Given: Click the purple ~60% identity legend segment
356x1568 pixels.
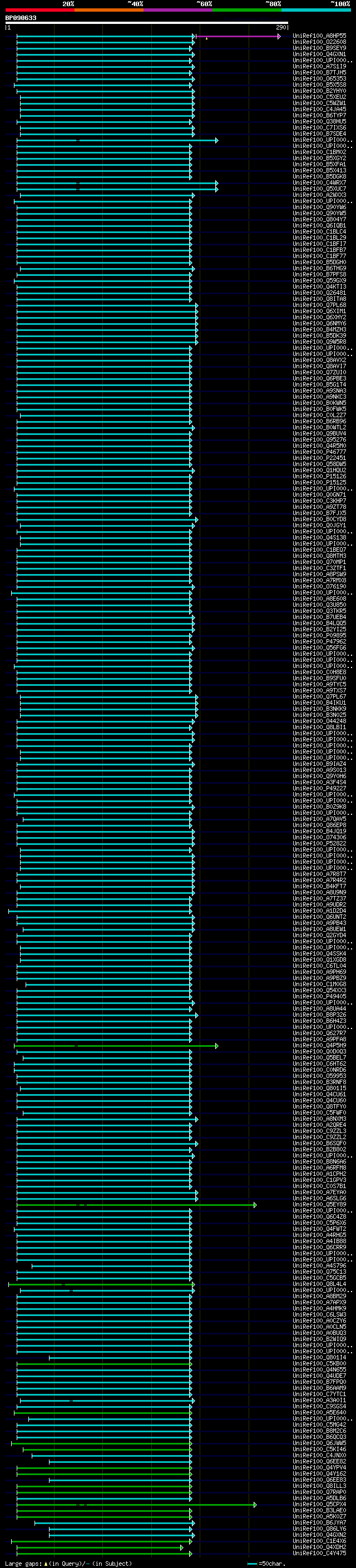Looking at the screenshot, I should pyautogui.click(x=177, y=10).
